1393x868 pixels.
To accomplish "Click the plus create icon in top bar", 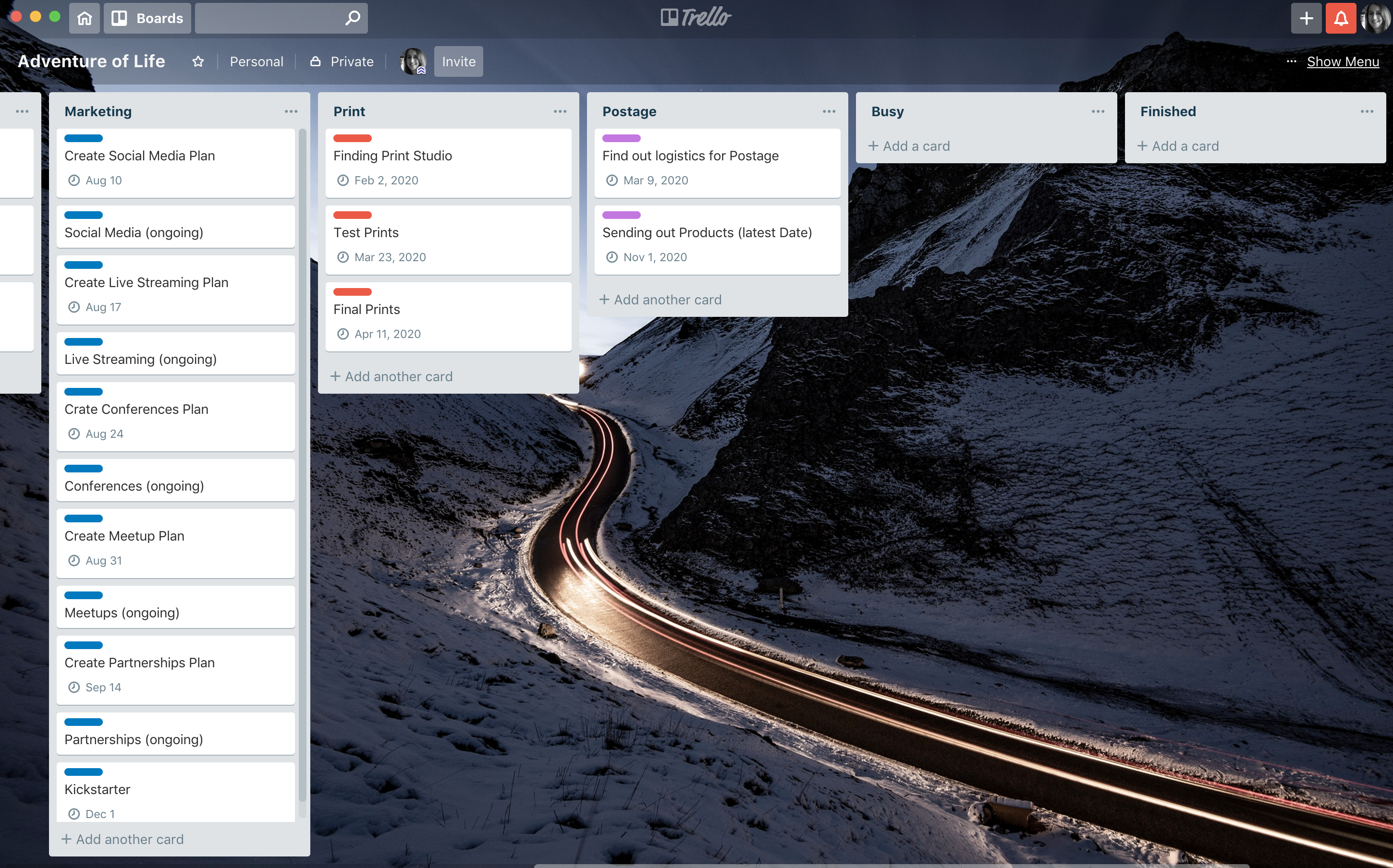I will (1306, 18).
